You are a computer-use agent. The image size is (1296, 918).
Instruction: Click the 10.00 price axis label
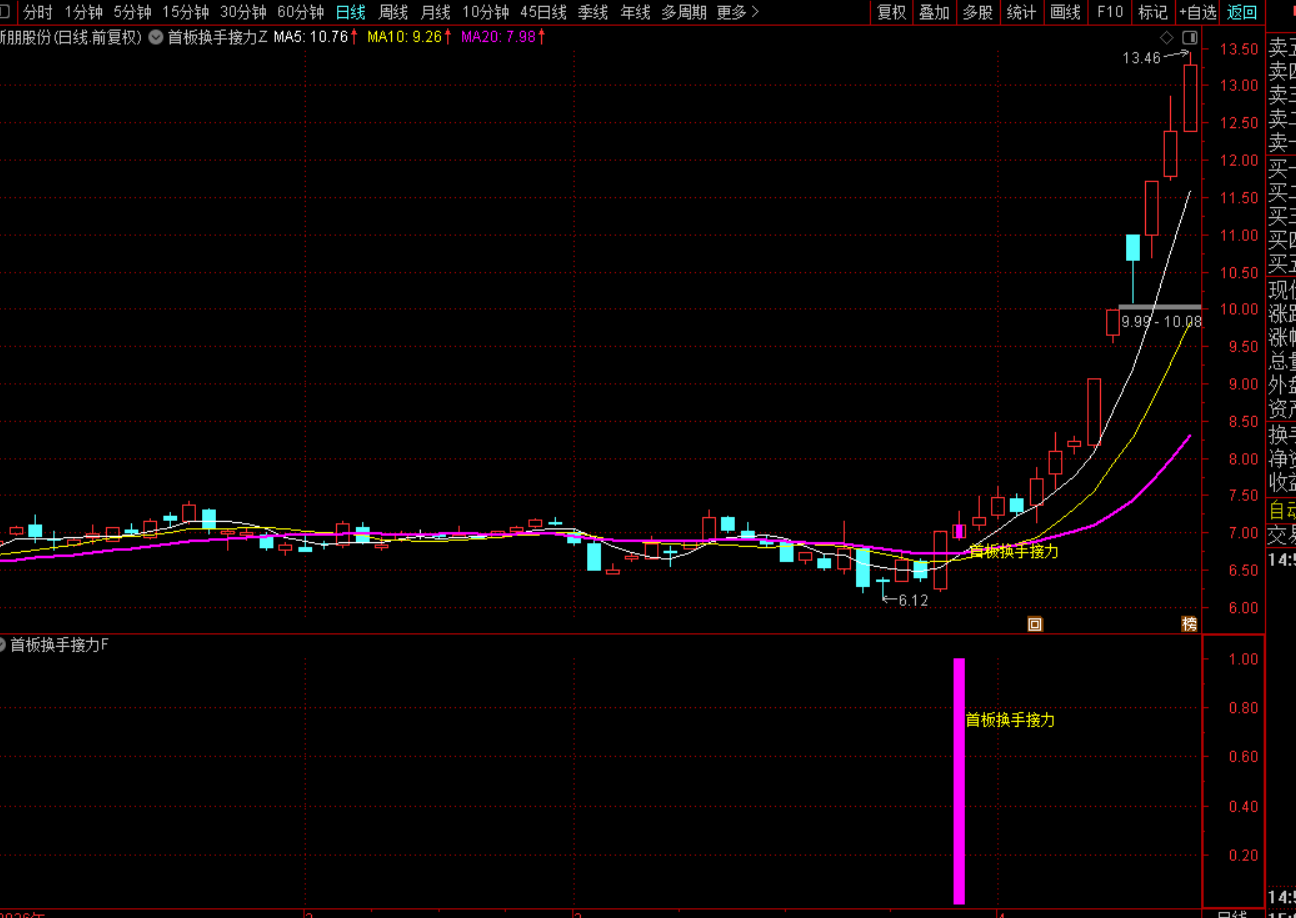coord(1238,310)
